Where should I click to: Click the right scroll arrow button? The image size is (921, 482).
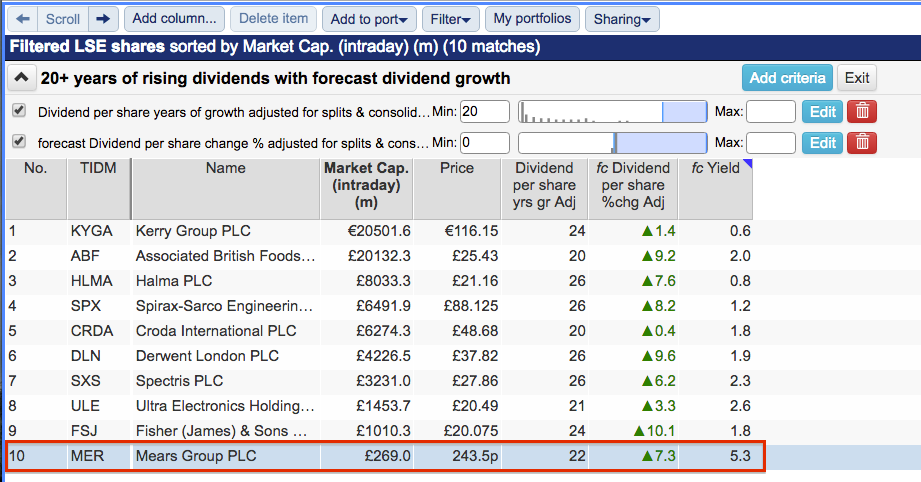point(103,19)
